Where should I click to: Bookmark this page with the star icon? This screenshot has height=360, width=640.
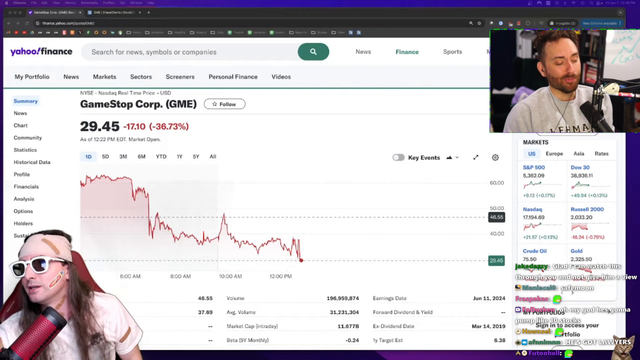(480, 23)
